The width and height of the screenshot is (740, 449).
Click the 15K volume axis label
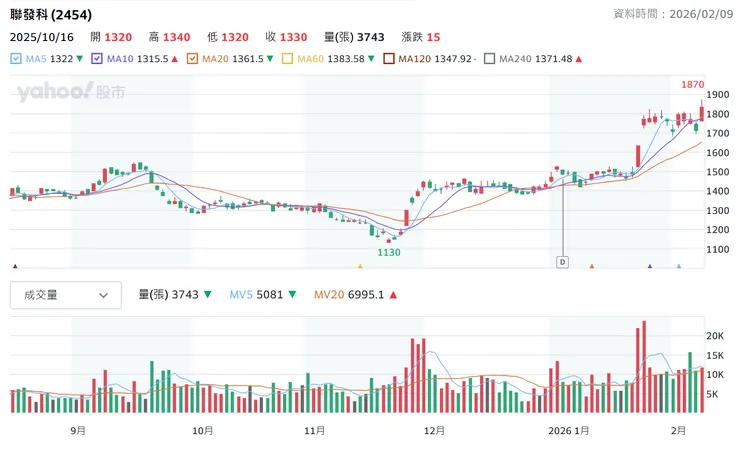pos(715,355)
